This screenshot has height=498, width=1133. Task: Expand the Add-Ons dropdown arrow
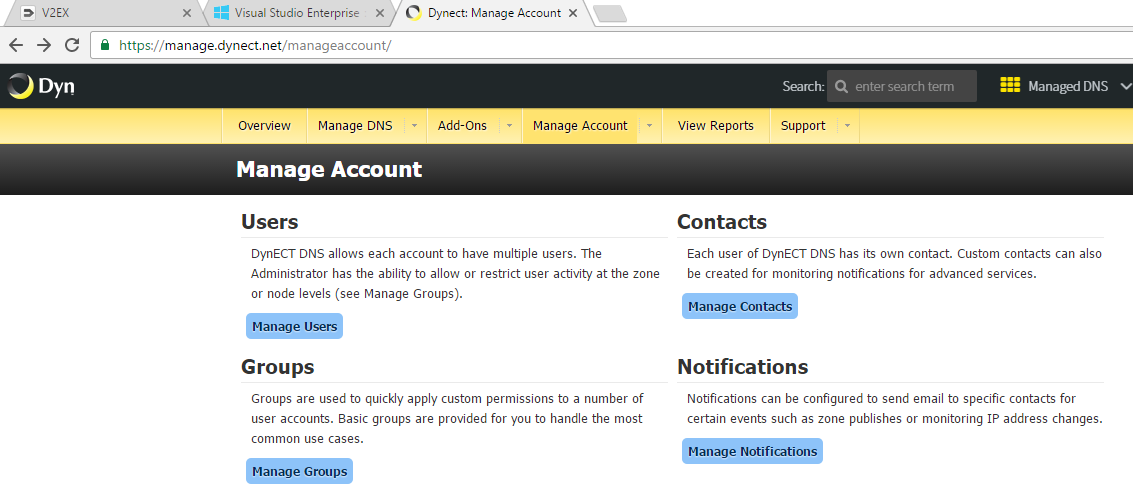(508, 126)
